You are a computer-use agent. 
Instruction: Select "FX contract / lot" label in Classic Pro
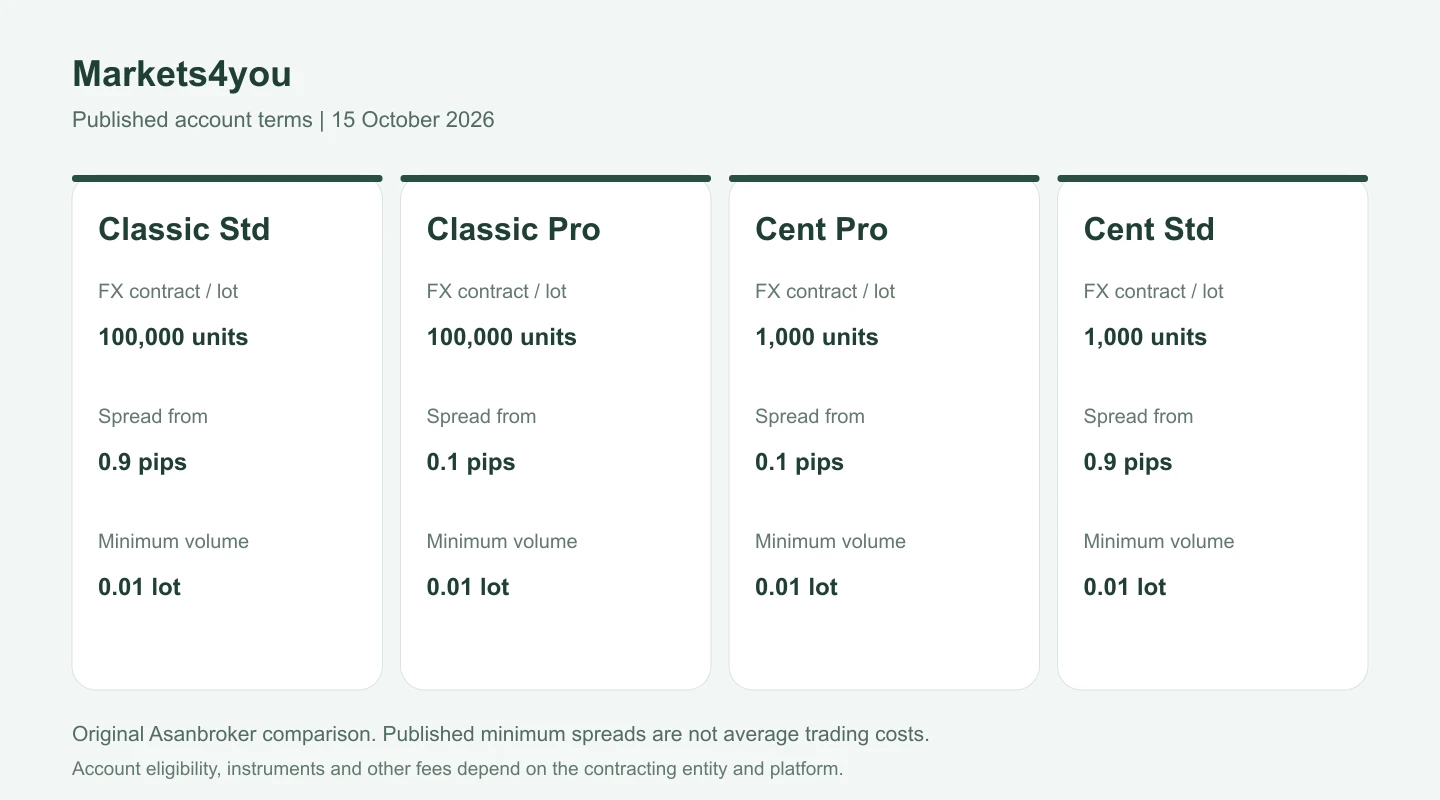coord(496,292)
